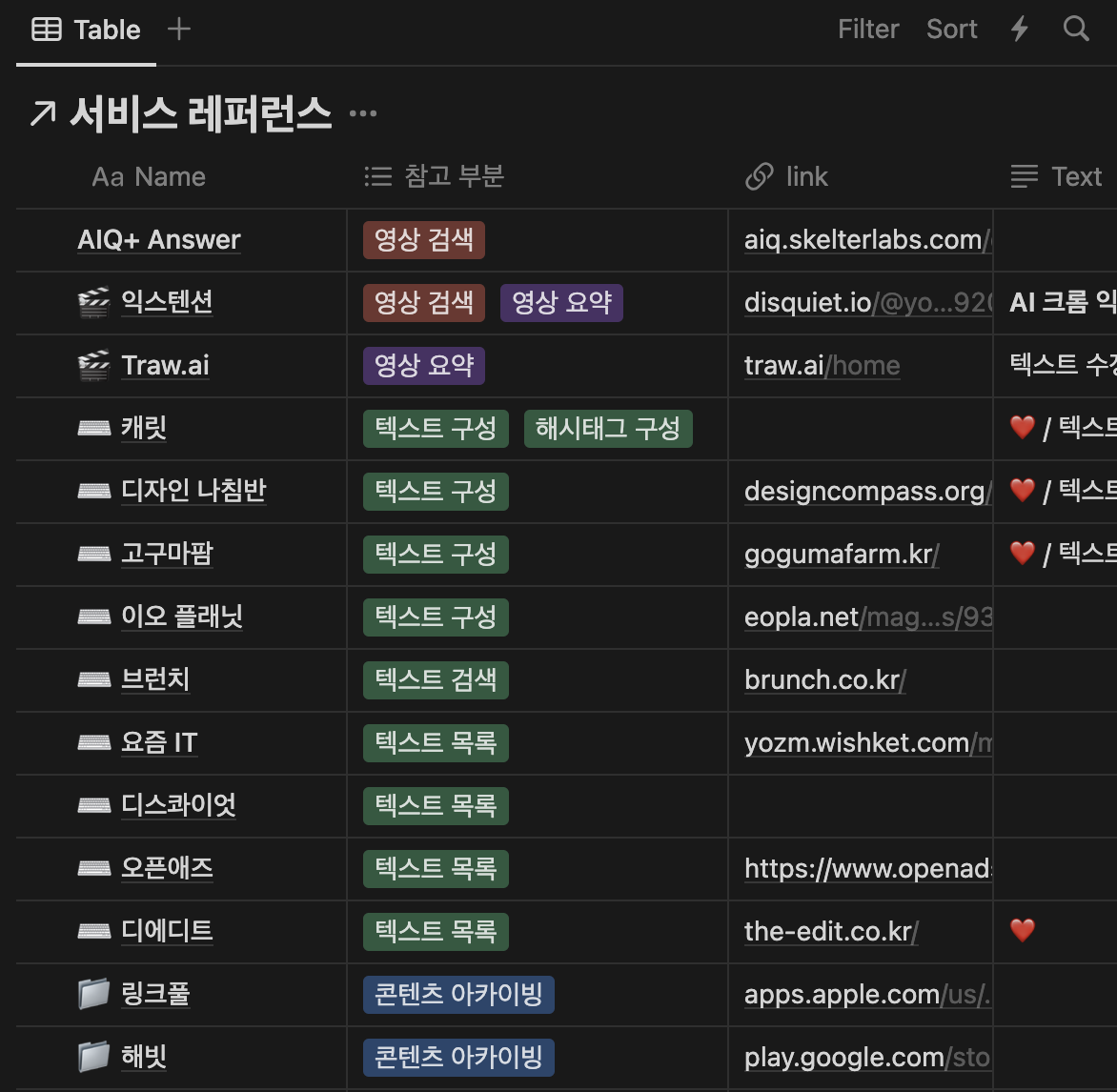The width and height of the screenshot is (1117, 1092).
Task: Click the AI 크롬 Text cell in 익스텐션 row
Action: click(x=1055, y=303)
